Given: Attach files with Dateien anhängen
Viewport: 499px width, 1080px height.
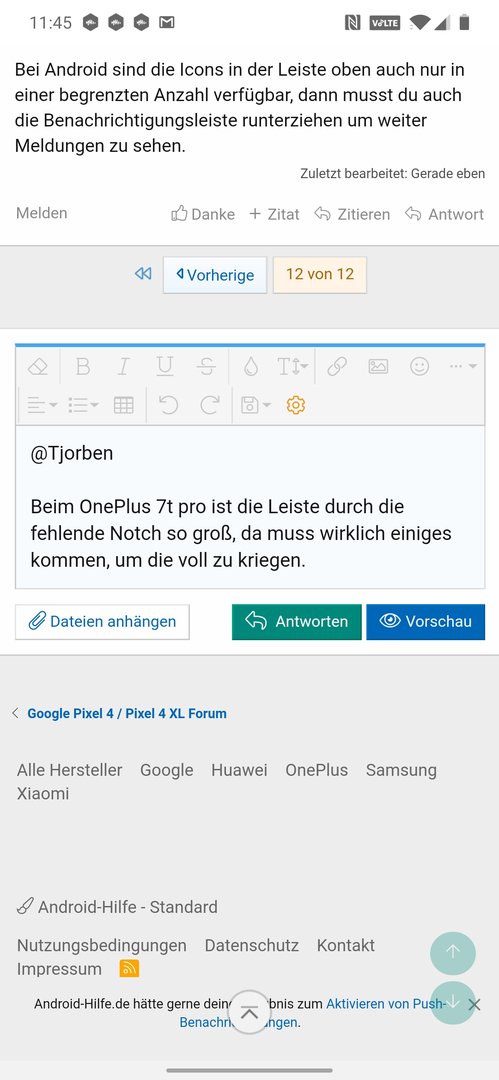Looking at the screenshot, I should 102,621.
